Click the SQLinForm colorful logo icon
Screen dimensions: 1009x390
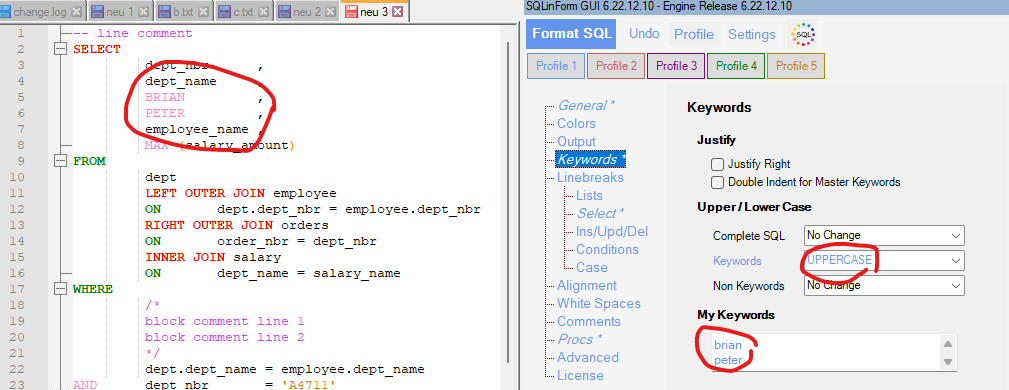pos(802,34)
